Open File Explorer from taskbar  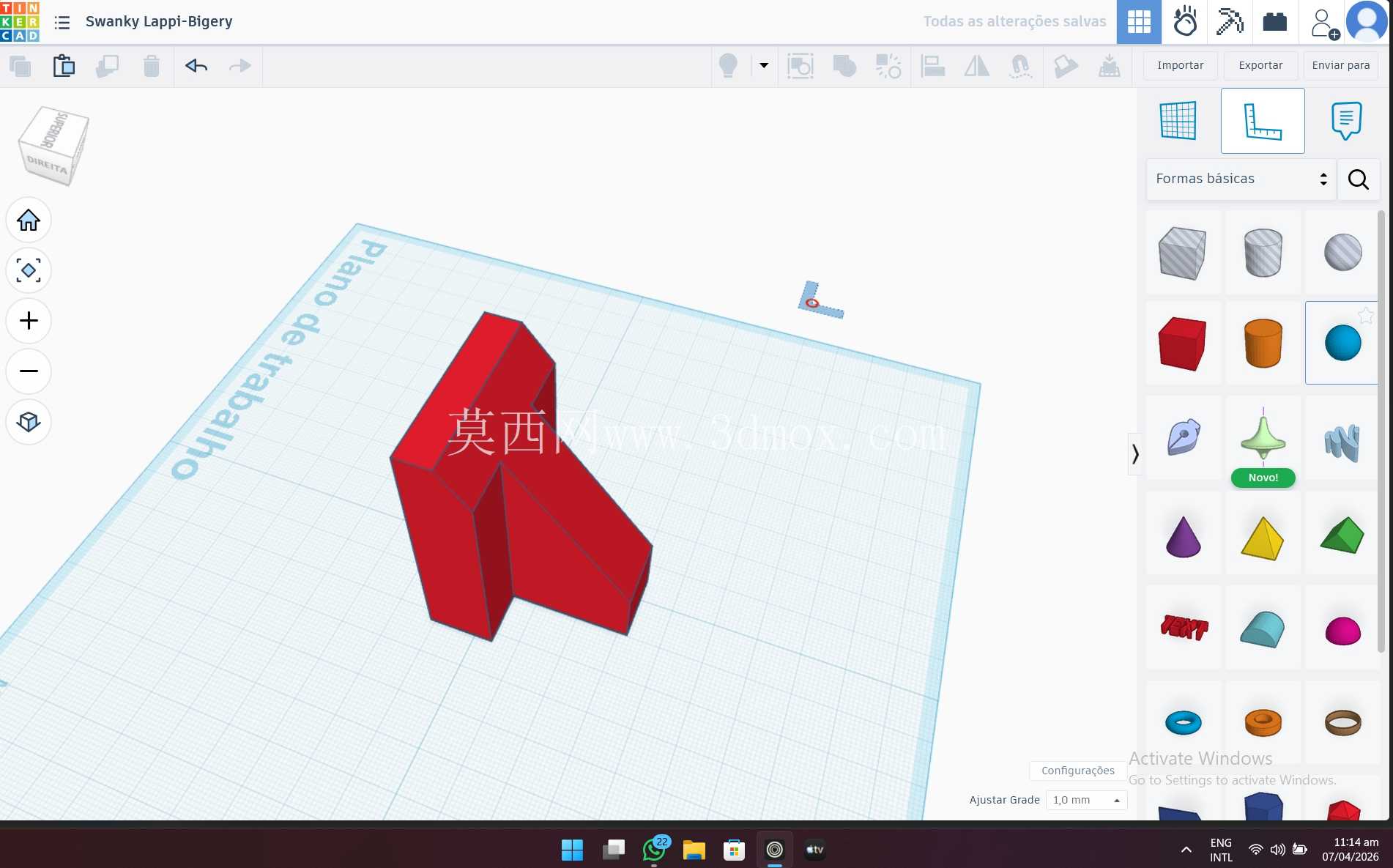click(694, 850)
